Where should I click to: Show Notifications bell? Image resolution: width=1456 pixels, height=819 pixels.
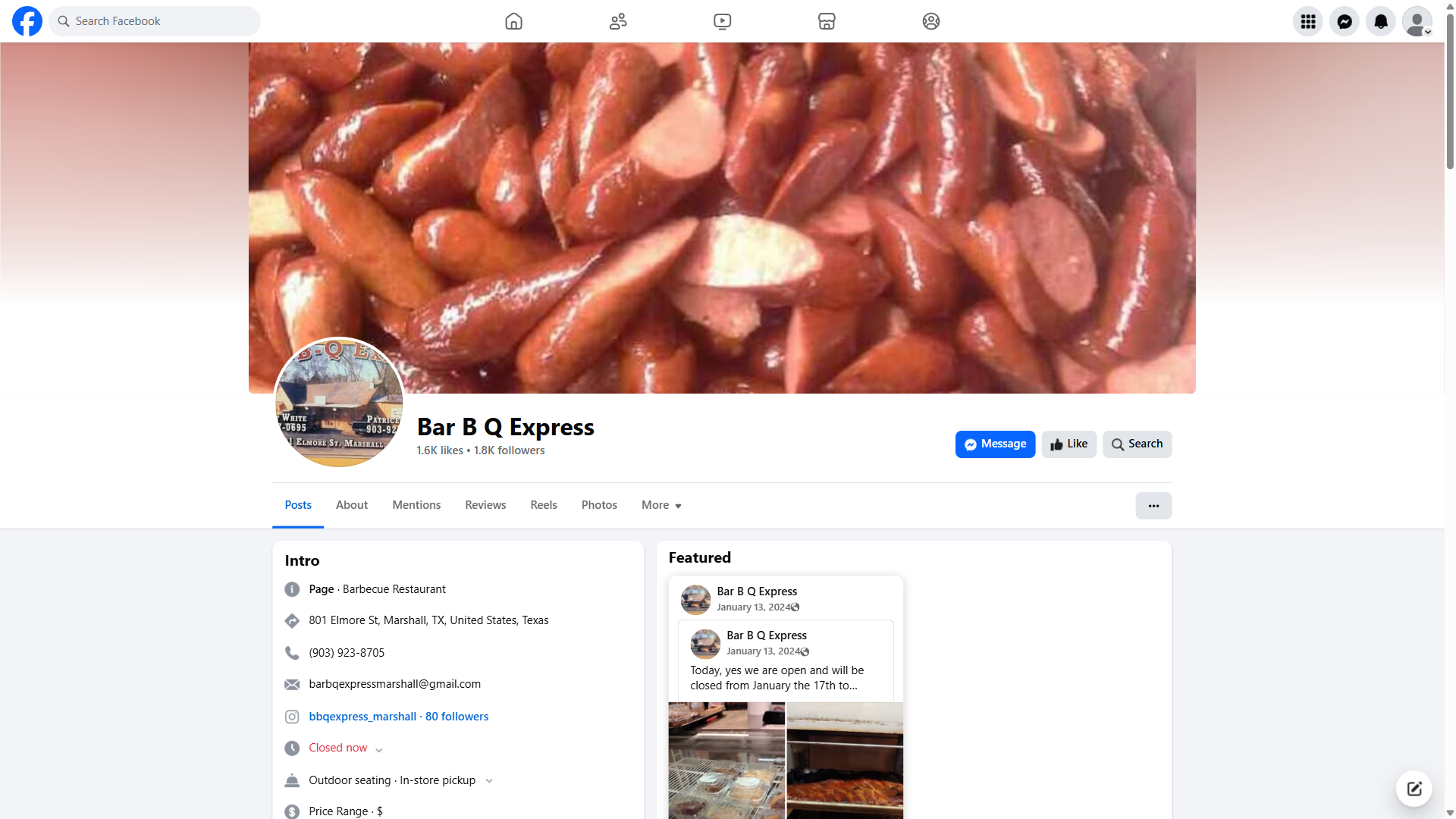click(1380, 21)
